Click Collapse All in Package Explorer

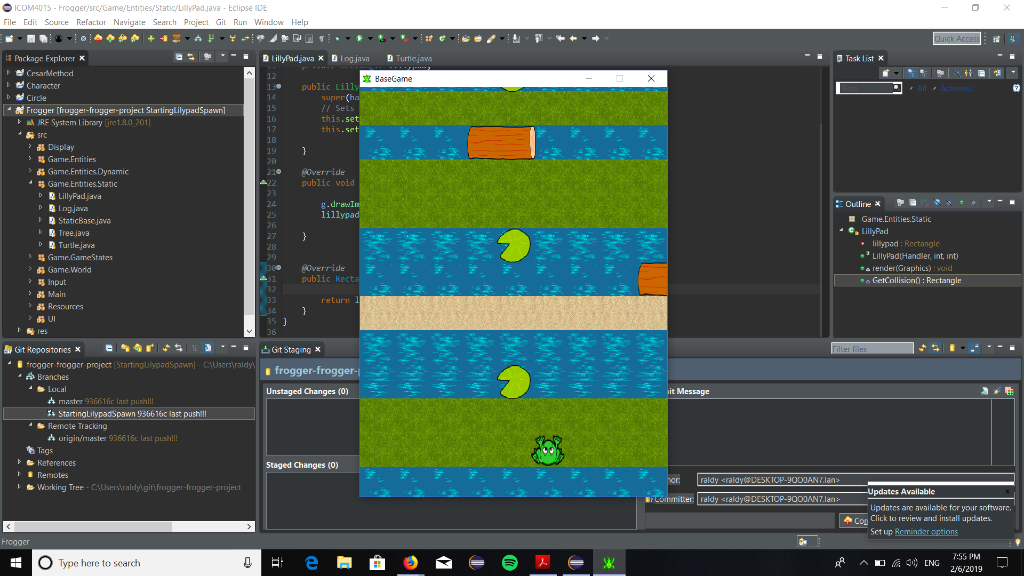tap(178, 57)
